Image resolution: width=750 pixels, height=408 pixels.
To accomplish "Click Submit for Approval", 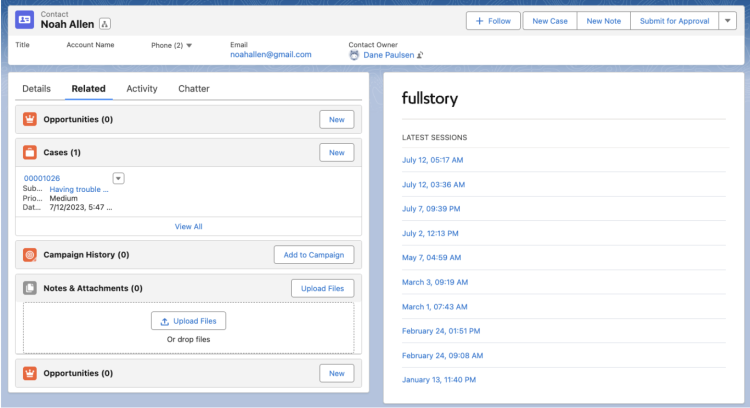I will [674, 21].
